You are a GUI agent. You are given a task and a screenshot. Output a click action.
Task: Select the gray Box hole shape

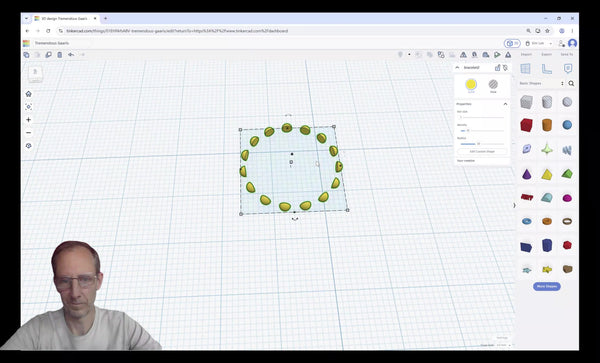[x=527, y=102]
